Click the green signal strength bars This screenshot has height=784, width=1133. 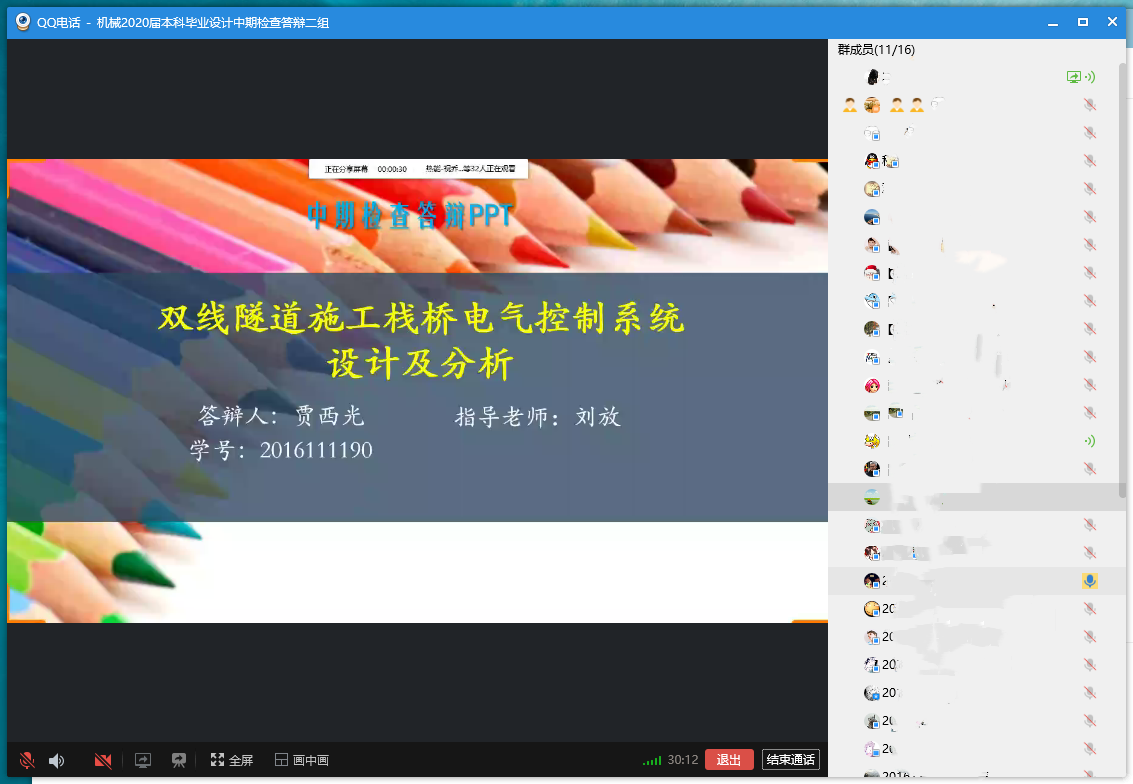(652, 760)
